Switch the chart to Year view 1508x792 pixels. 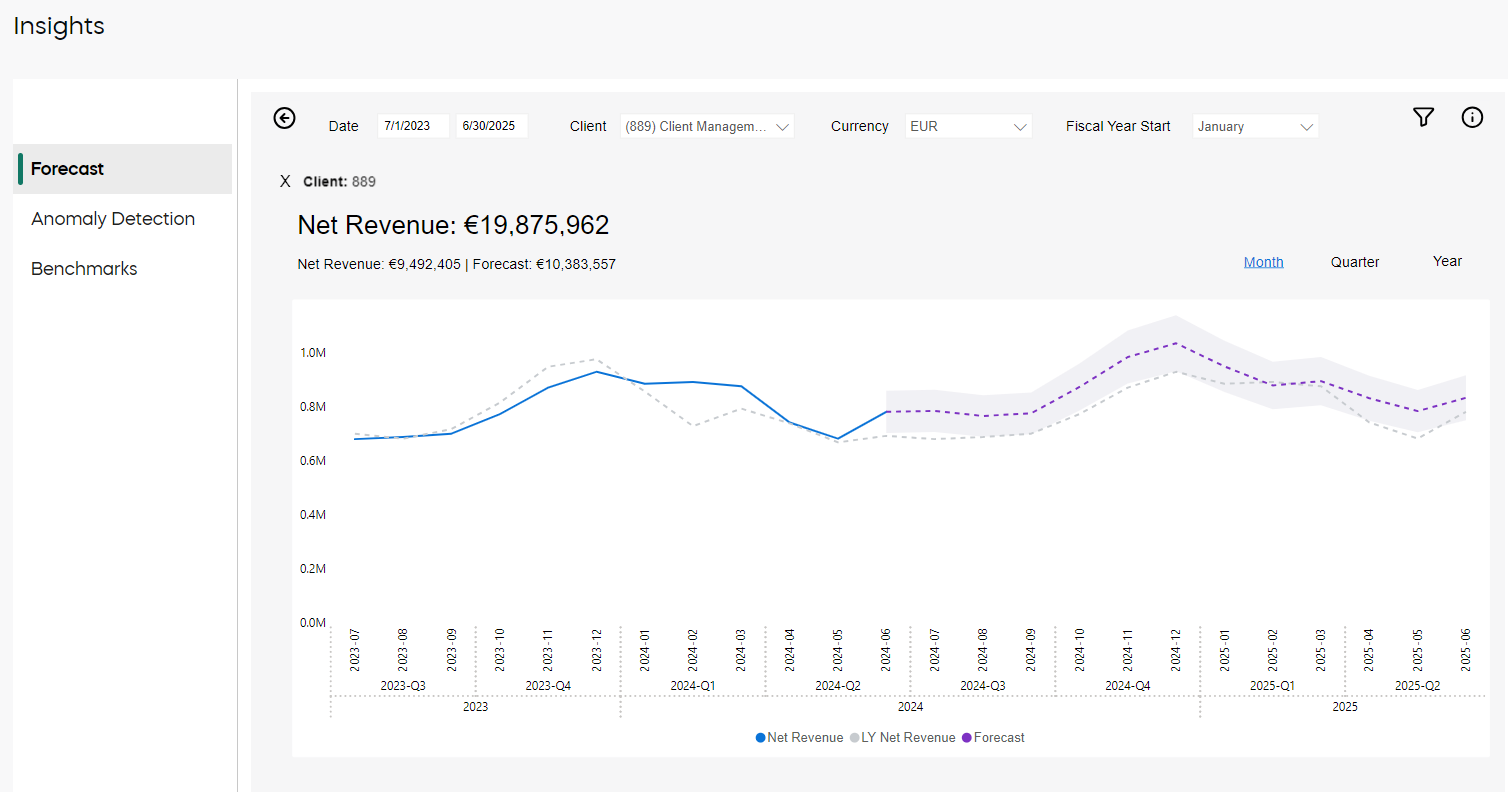(x=1448, y=261)
